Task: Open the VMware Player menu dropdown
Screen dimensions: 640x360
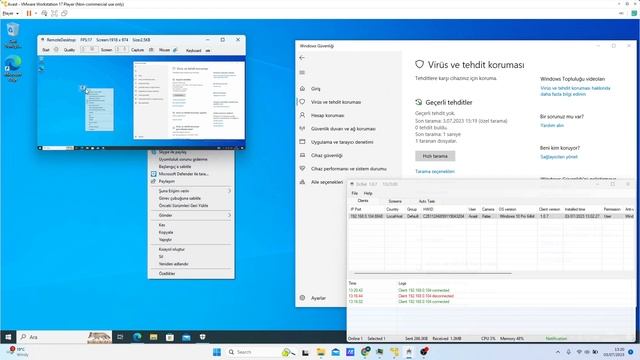Action: pos(11,13)
